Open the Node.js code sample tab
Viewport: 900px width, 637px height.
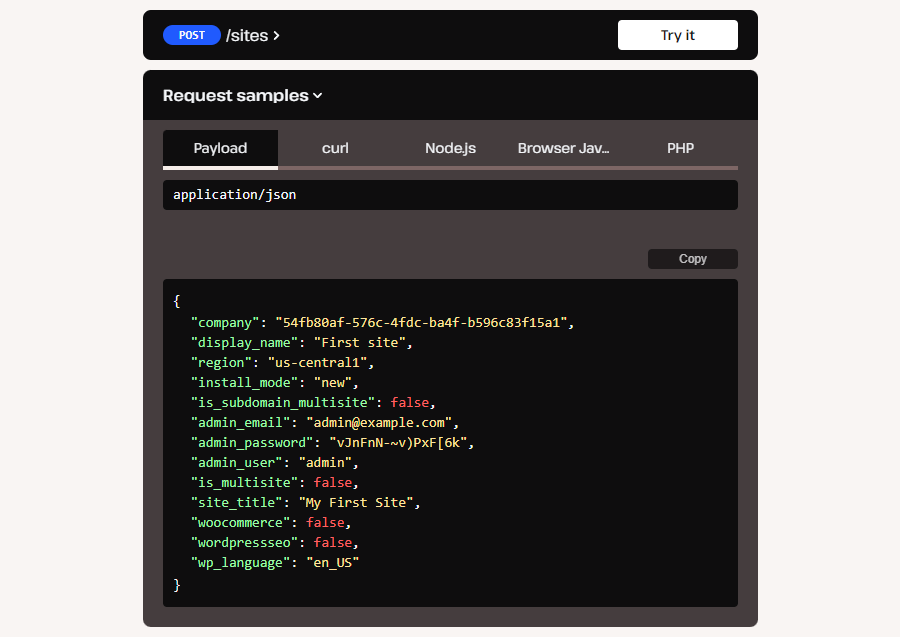[450, 148]
